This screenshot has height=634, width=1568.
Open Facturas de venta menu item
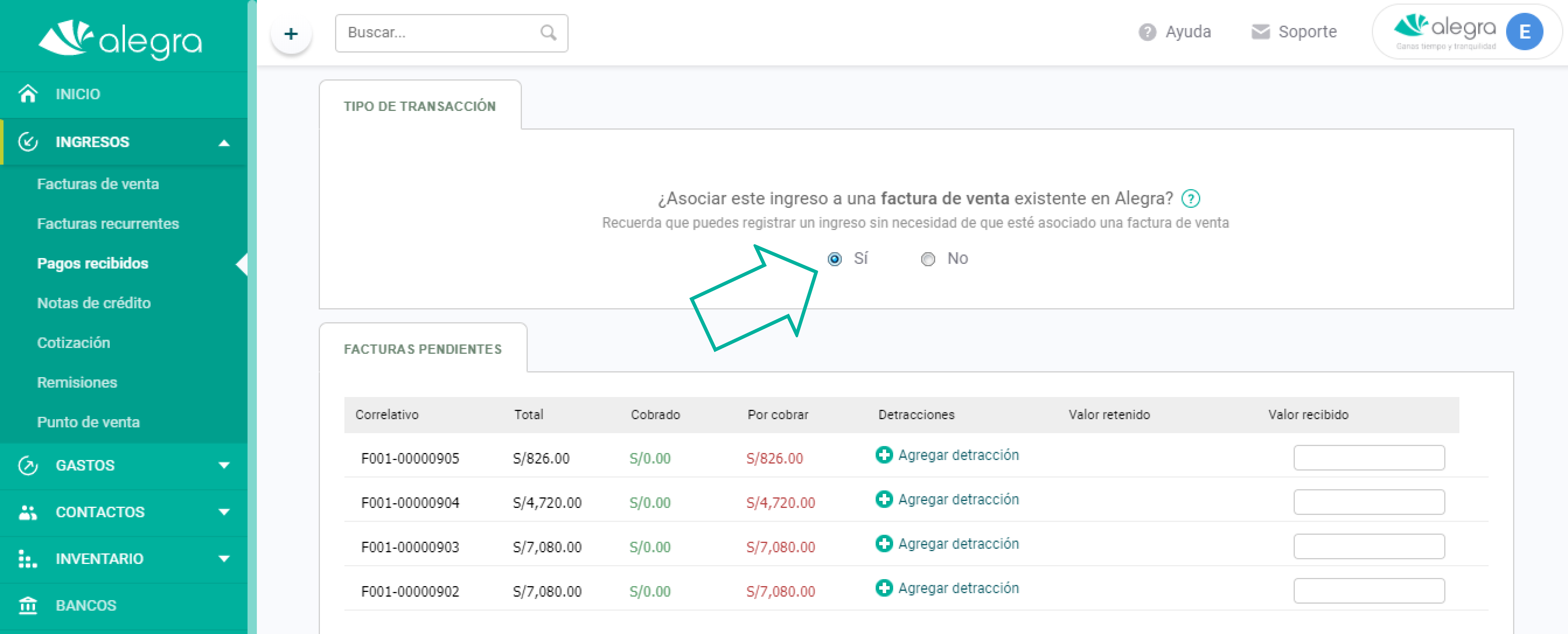98,184
